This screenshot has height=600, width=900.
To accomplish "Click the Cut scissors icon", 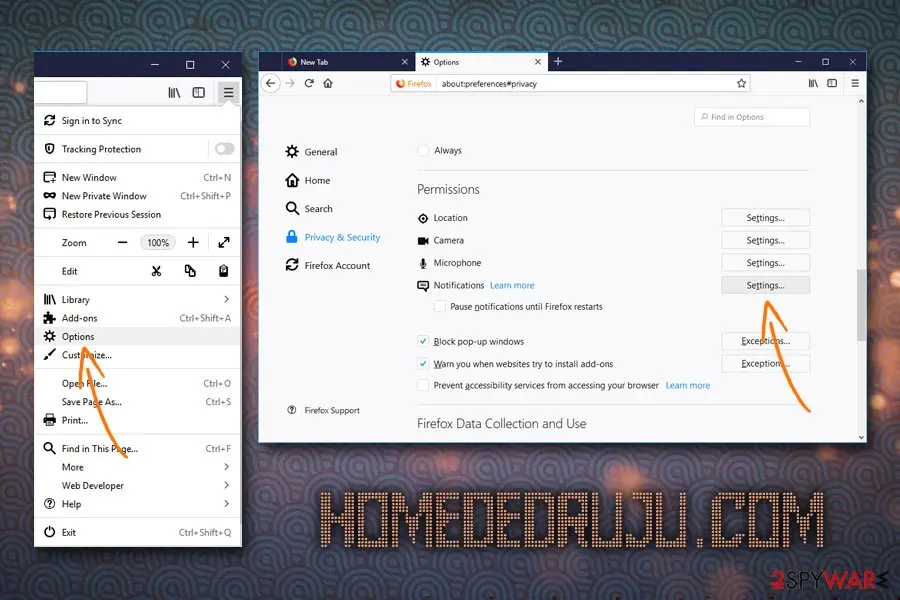I will [156, 271].
